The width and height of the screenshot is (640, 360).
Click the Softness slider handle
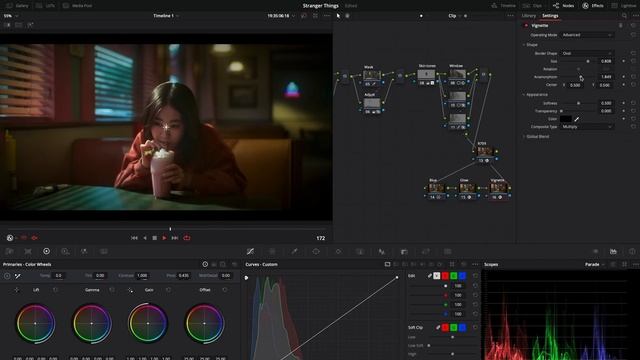click(x=578, y=103)
